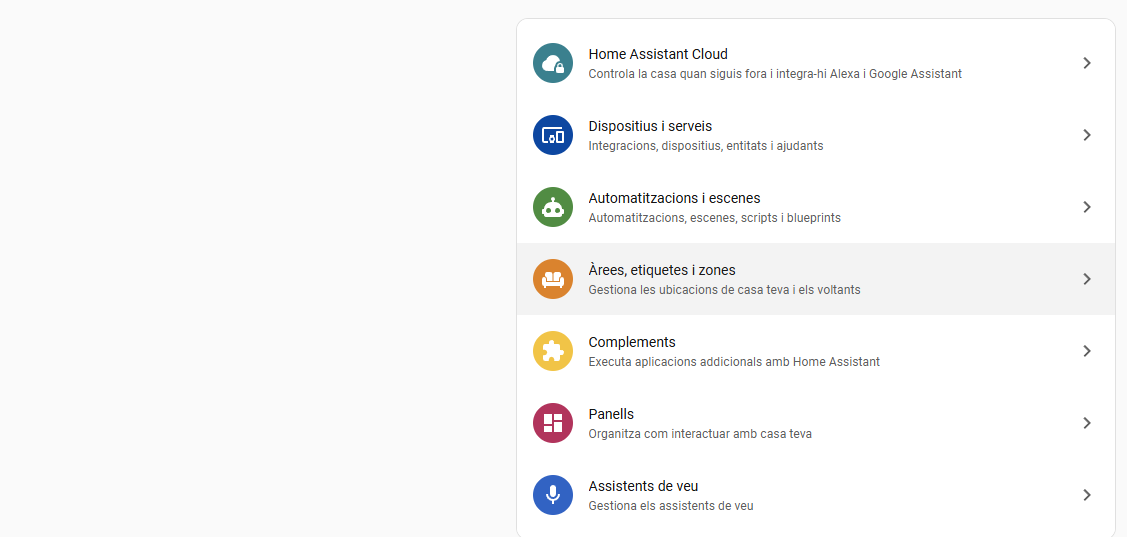Click the "Àrees, etiquetes i zones" title

point(662,270)
